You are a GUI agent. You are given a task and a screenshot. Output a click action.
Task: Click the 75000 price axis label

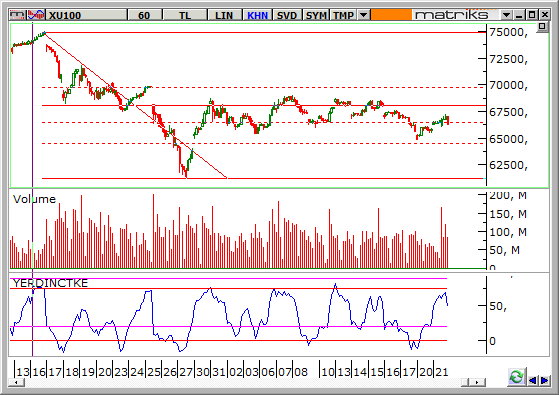[x=508, y=32]
